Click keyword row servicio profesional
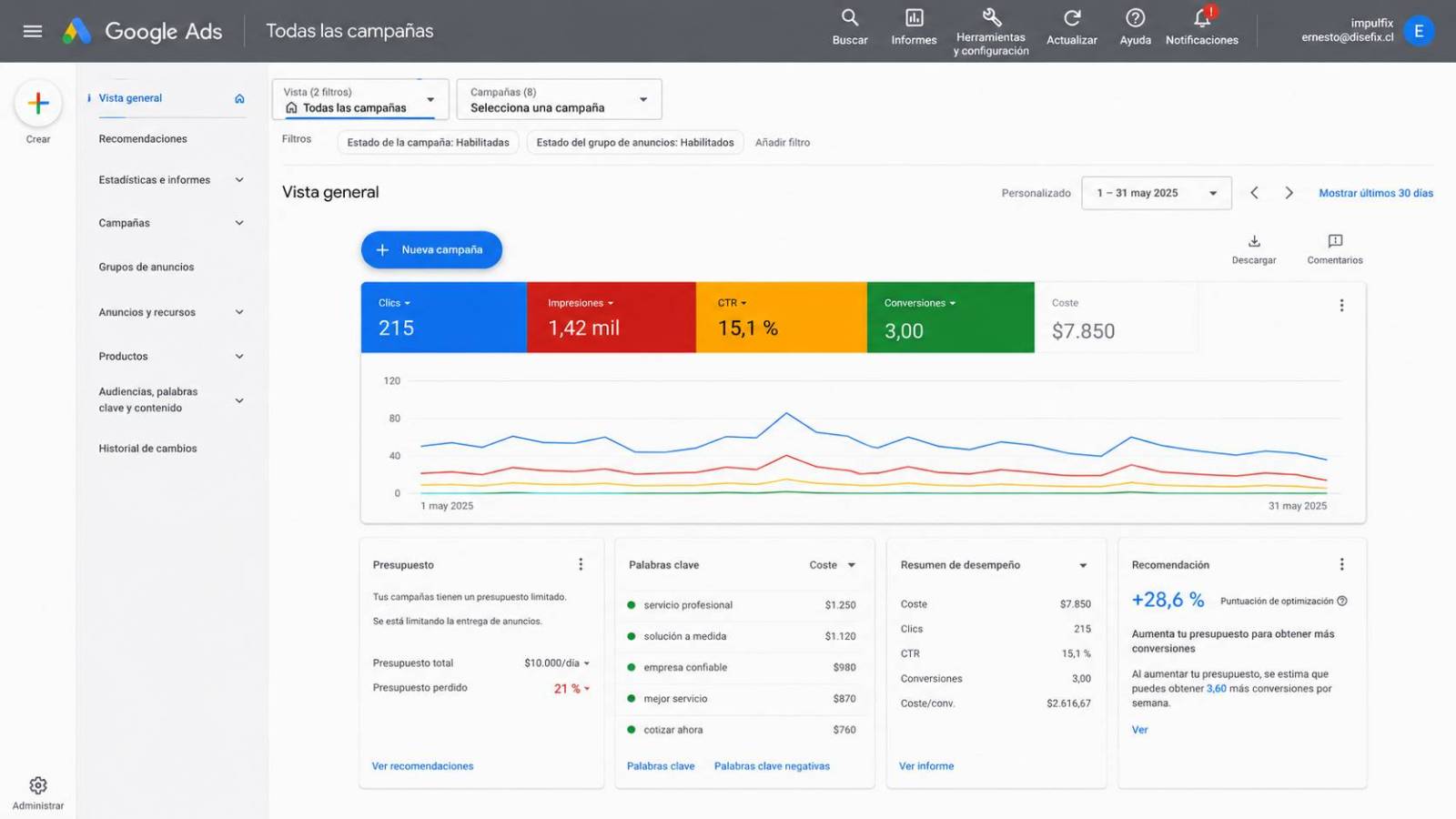 coord(742,605)
